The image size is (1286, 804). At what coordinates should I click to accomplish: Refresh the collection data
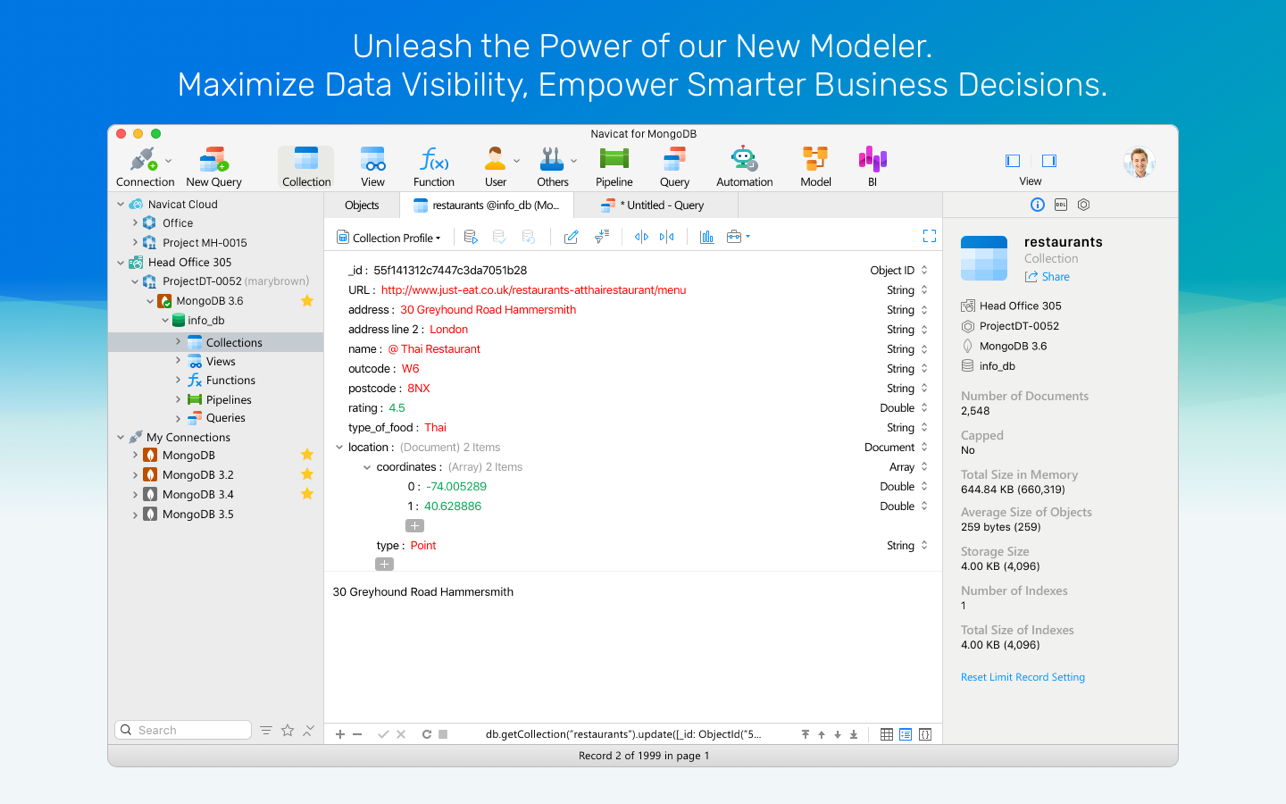click(x=426, y=734)
